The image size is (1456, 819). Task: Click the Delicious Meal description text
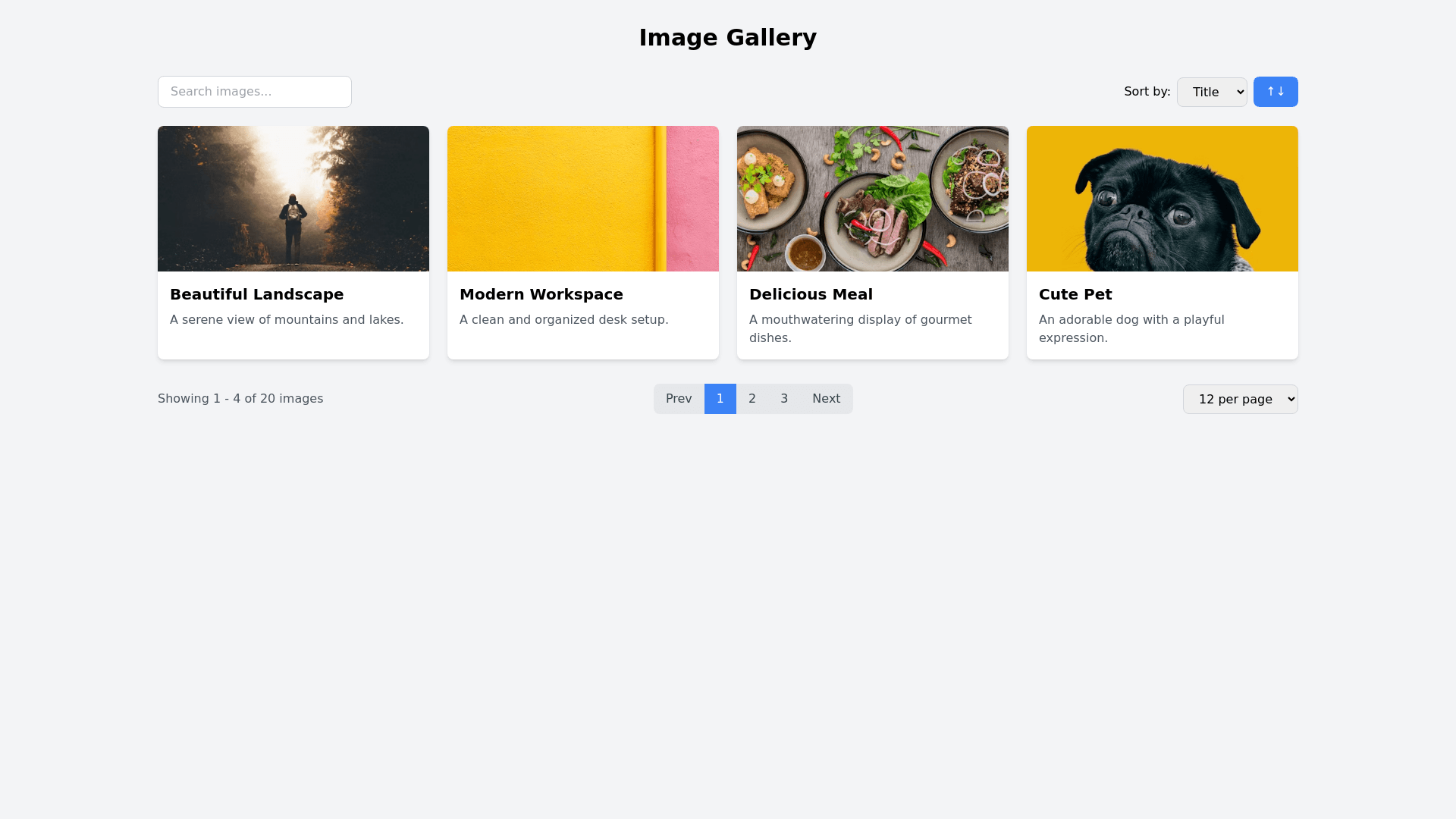coord(860,328)
